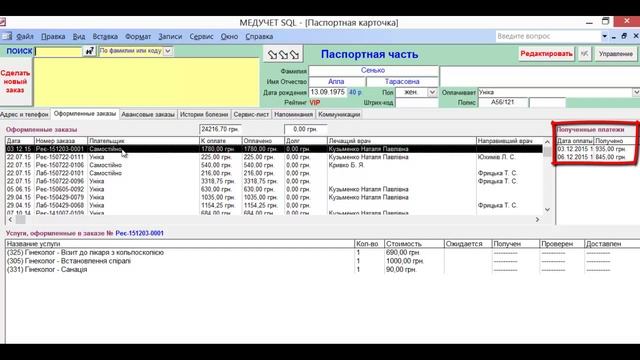The height and width of the screenshot is (360, 640).
Task: Open the Сервис menu
Action: (x=201, y=36)
